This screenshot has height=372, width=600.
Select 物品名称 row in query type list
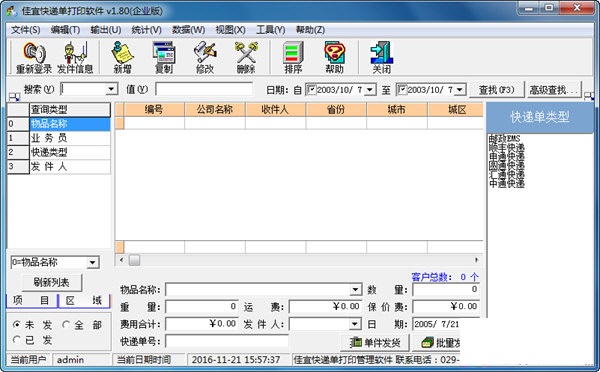point(70,124)
